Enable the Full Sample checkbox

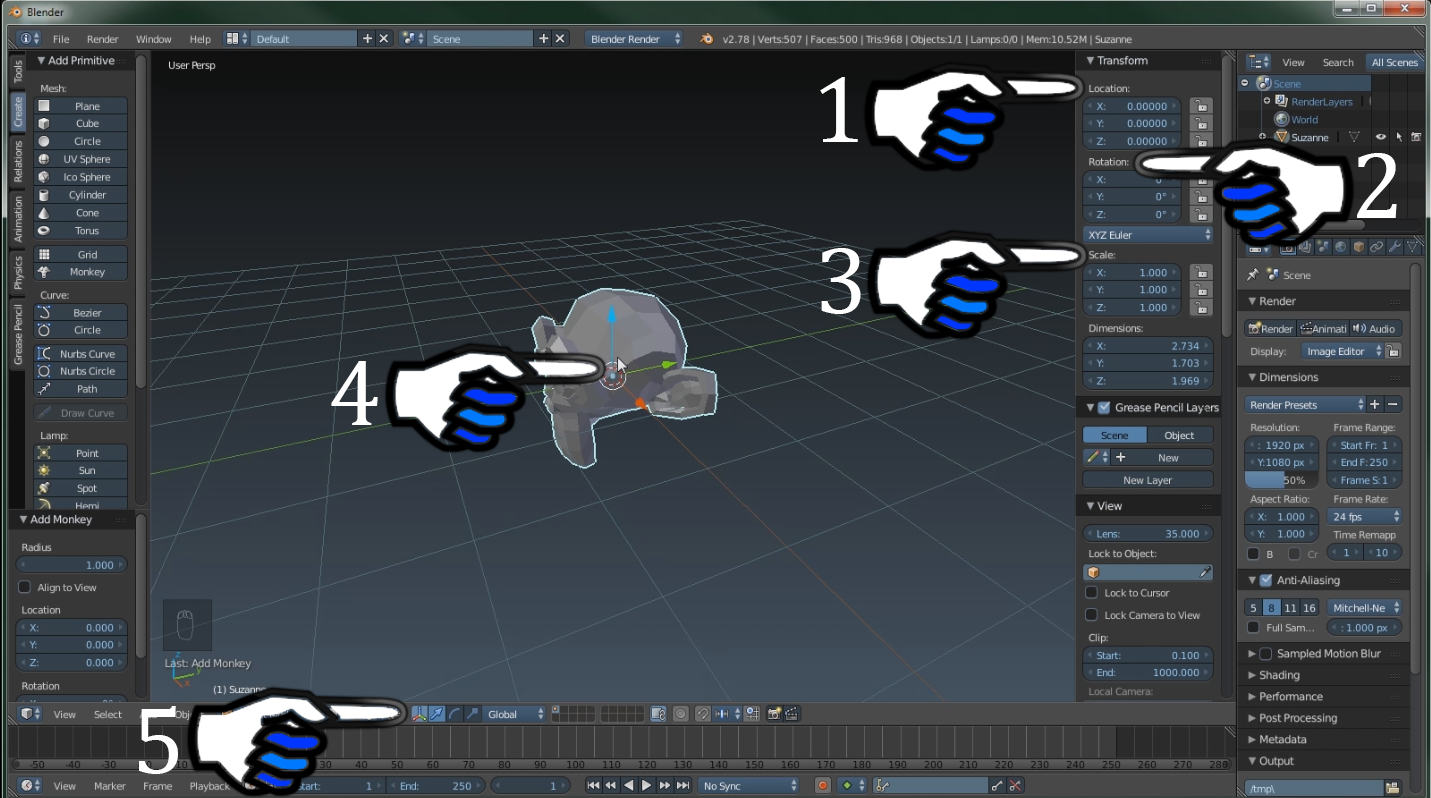(1253, 628)
